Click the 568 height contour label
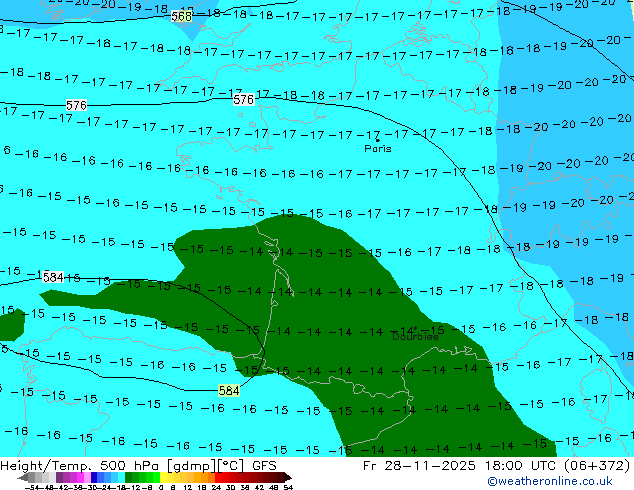This screenshot has width=634, height=490. click(181, 16)
